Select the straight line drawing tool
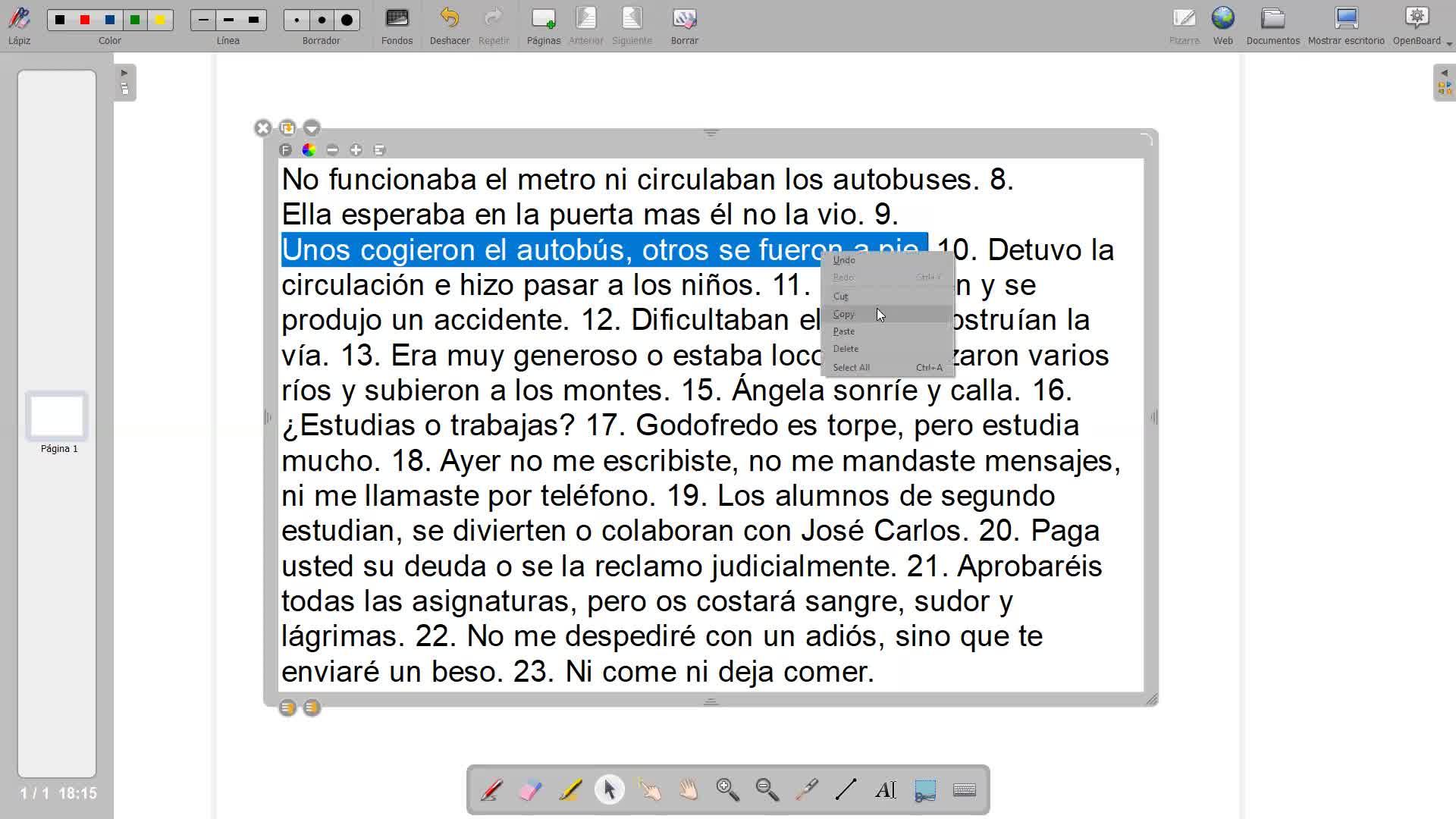 pyautogui.click(x=846, y=790)
